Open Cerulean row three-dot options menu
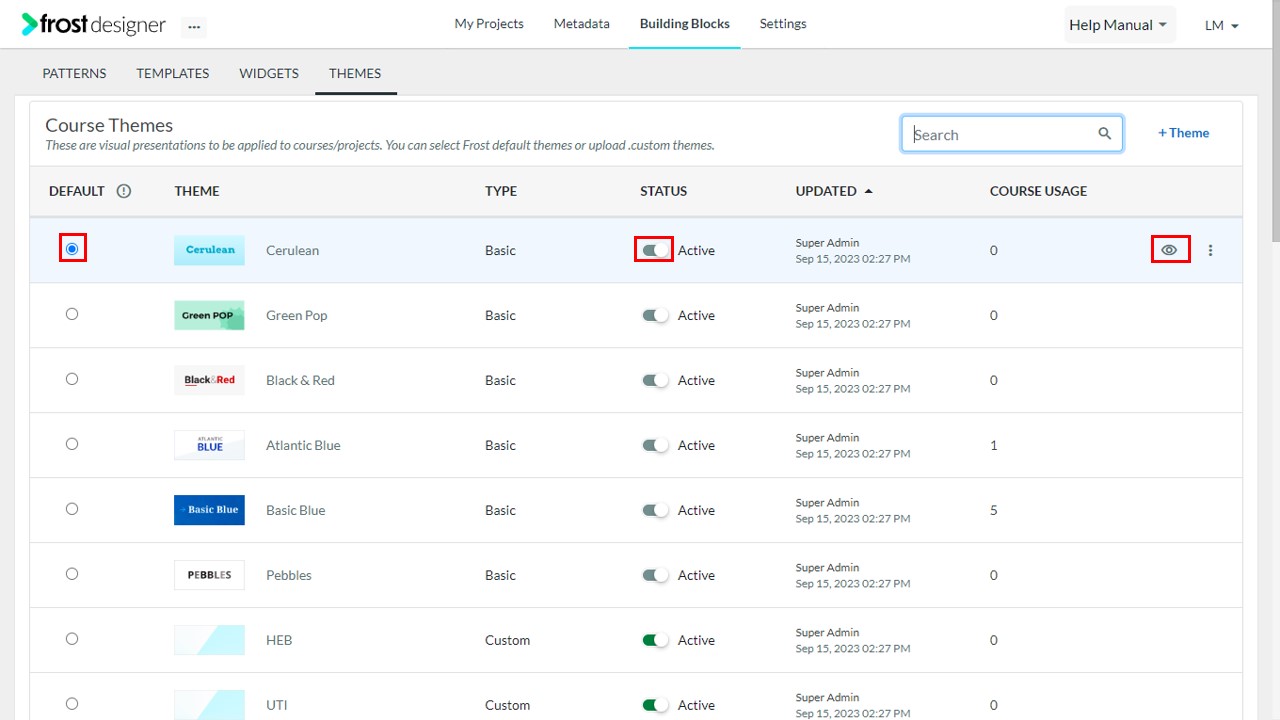The width and height of the screenshot is (1280, 720). pyautogui.click(x=1210, y=250)
